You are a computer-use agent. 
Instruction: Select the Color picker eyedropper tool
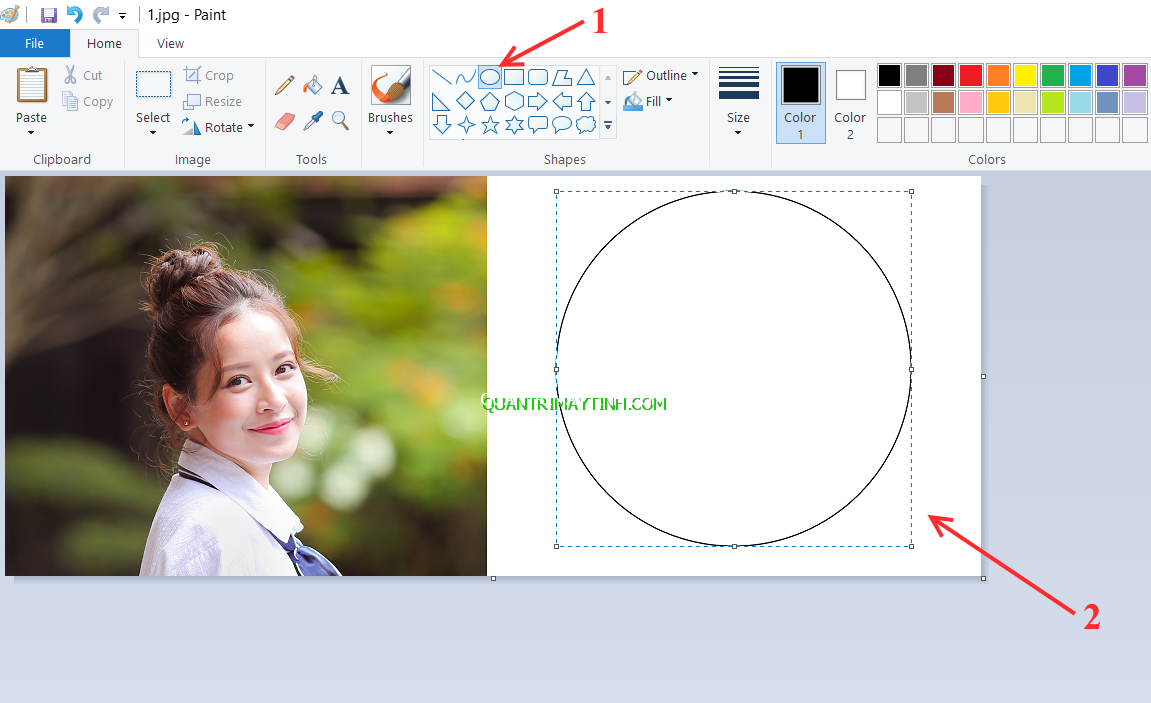tap(313, 120)
